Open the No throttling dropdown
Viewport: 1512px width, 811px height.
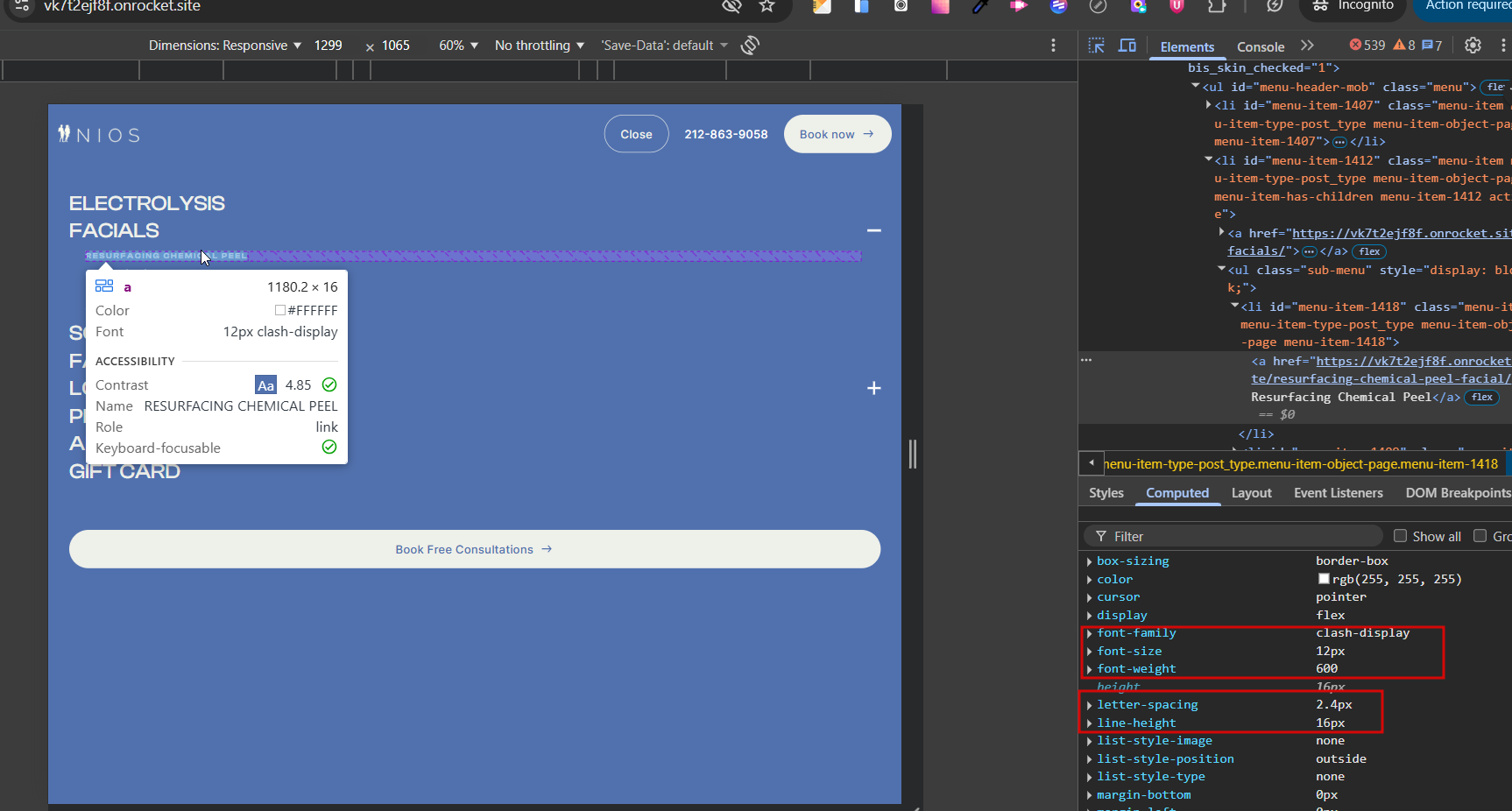tap(539, 46)
